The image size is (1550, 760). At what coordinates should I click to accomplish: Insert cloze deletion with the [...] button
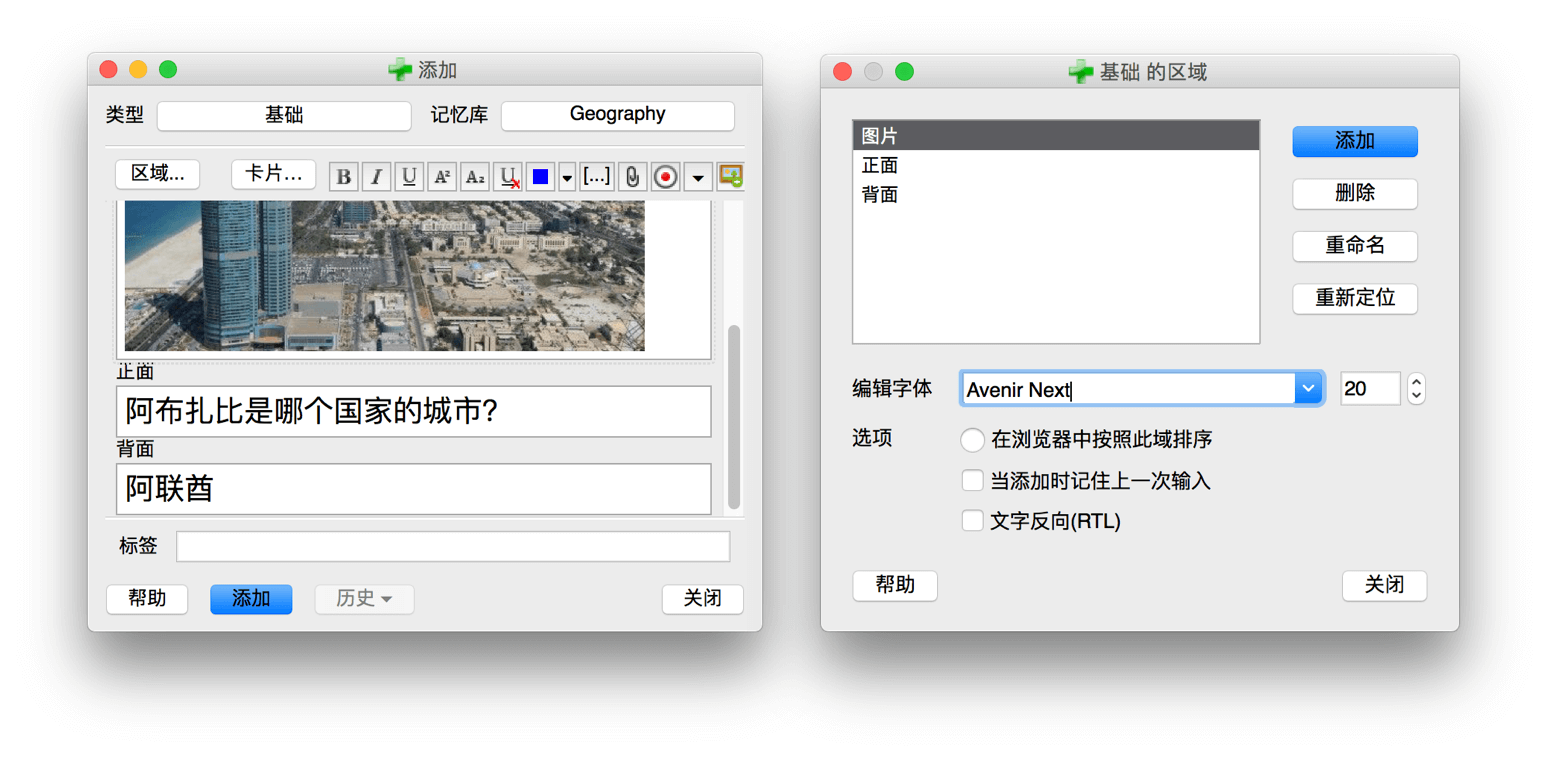pyautogui.click(x=597, y=177)
